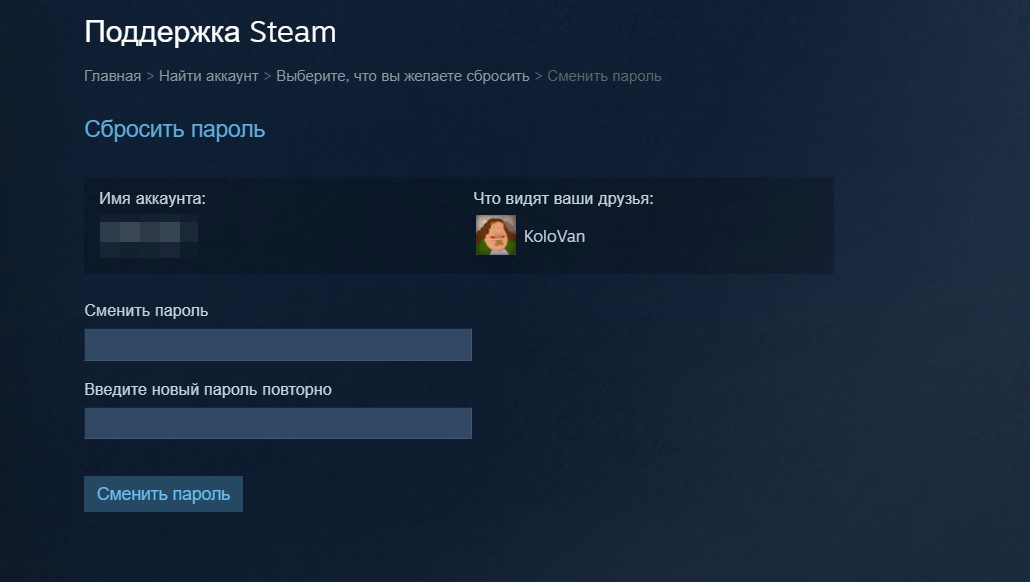This screenshot has height=582, width=1030.
Task: Focus the Введите новый пароль повторно field
Action: point(278,423)
